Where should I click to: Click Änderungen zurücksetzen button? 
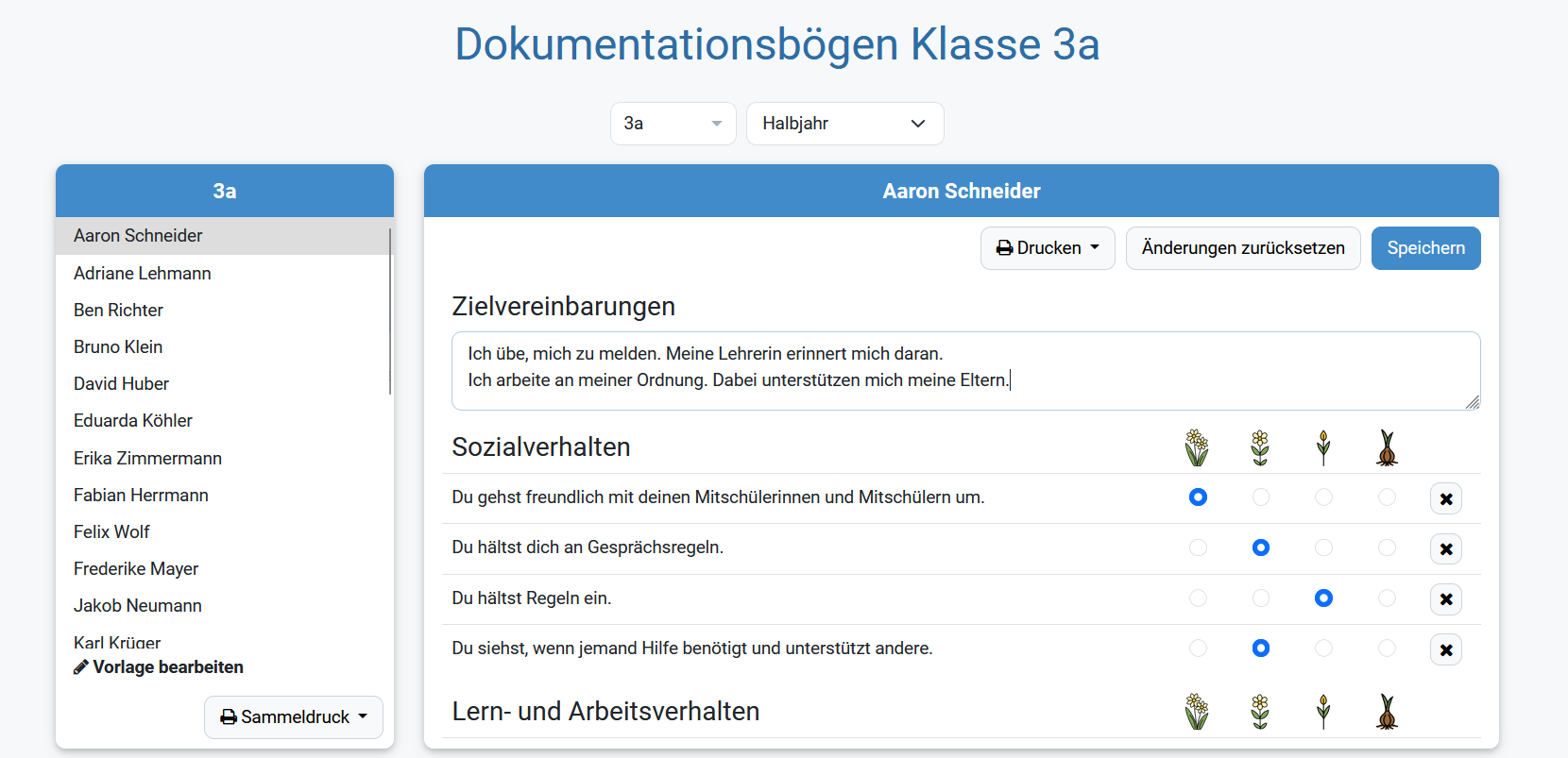1243,248
